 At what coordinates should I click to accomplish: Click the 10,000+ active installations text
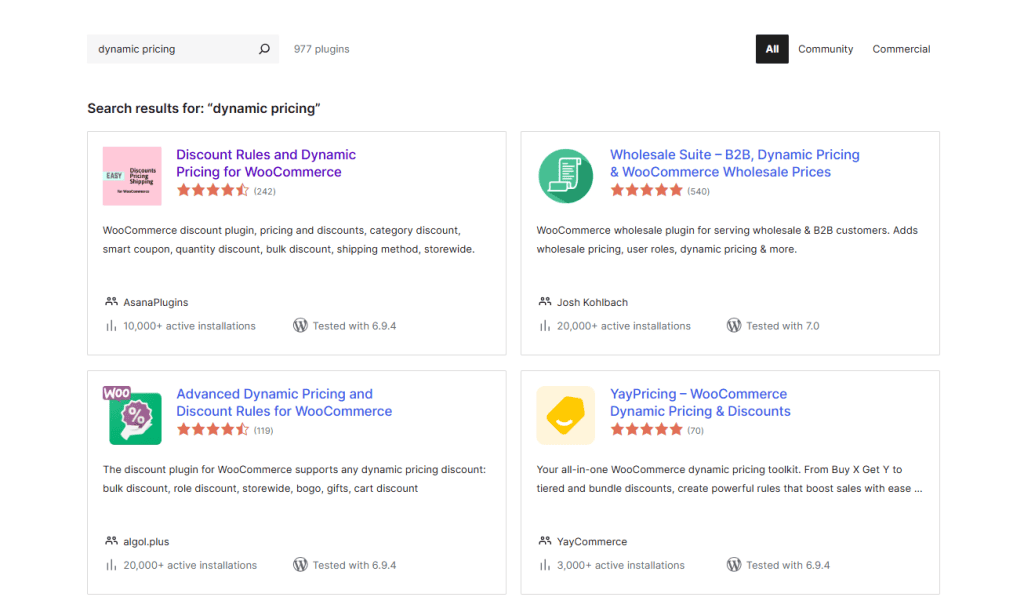coord(189,326)
